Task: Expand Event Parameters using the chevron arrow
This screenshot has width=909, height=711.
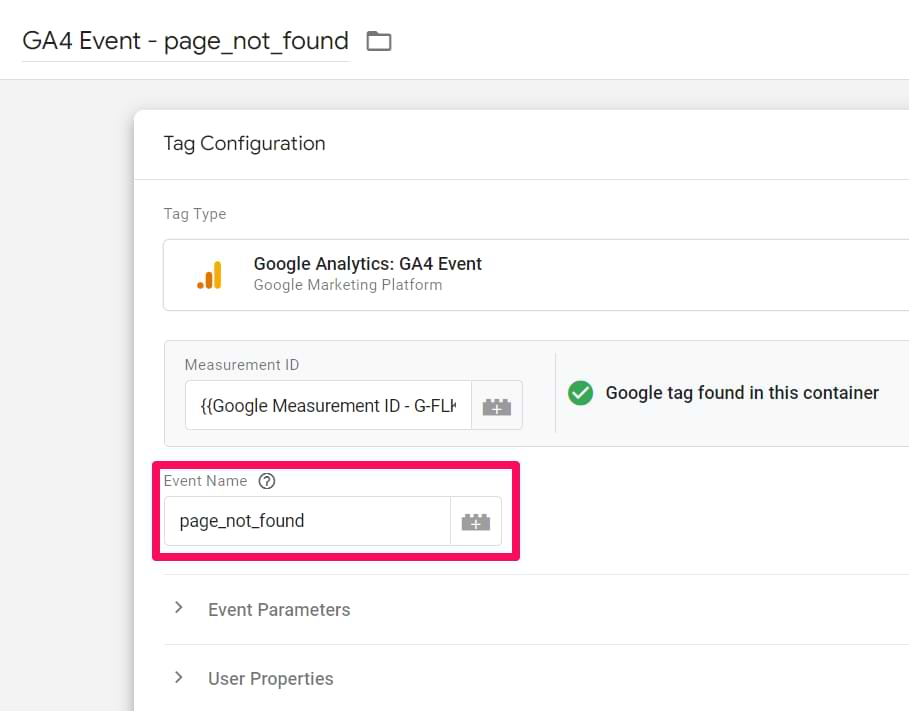Action: 179,608
